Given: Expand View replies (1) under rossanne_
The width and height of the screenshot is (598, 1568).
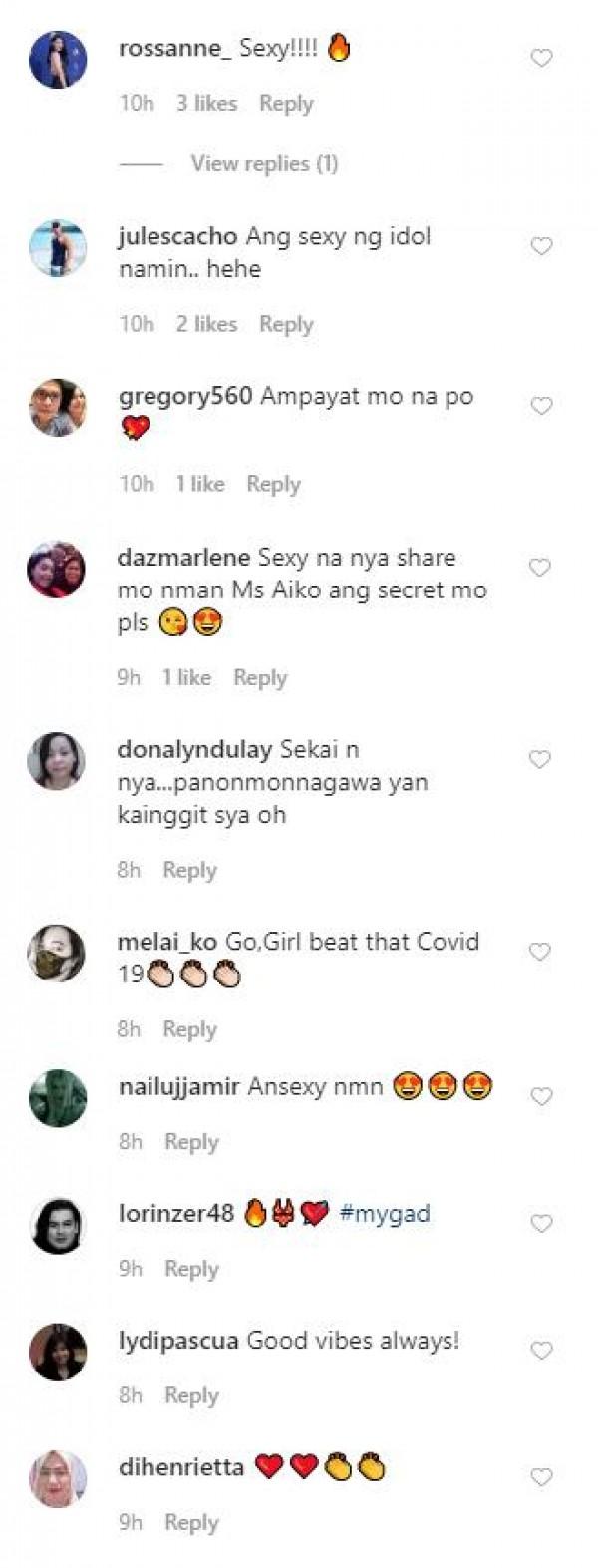Looking at the screenshot, I should 264,163.
